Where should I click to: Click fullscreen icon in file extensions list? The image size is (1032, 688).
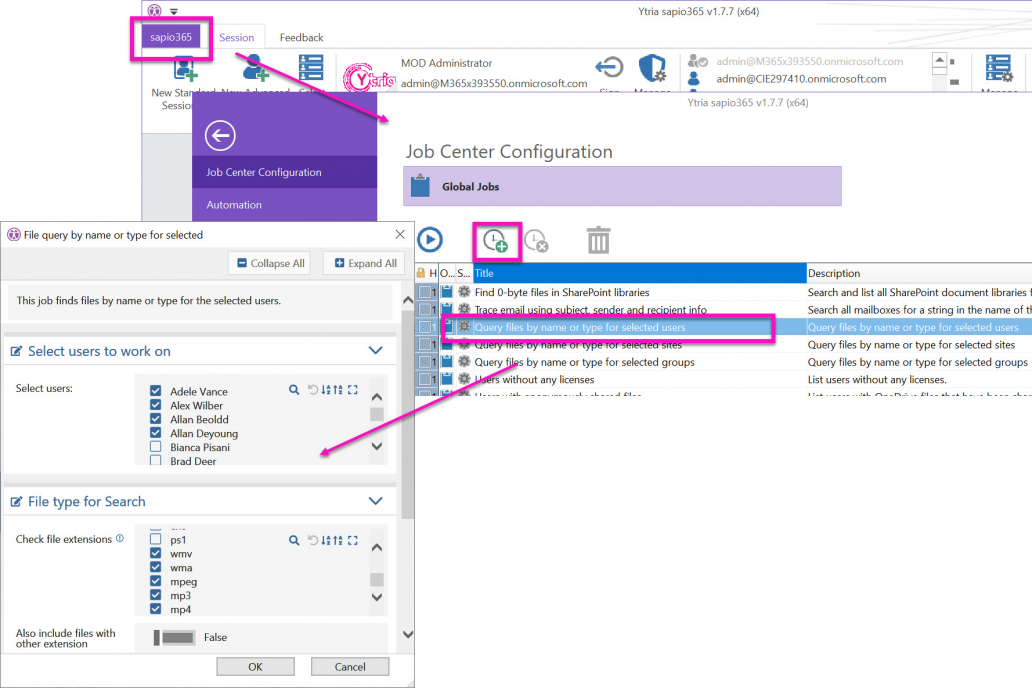[353, 541]
